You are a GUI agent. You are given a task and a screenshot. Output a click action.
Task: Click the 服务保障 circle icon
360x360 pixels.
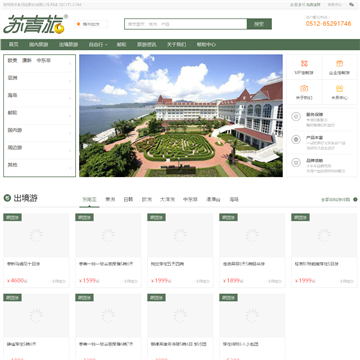(296, 117)
